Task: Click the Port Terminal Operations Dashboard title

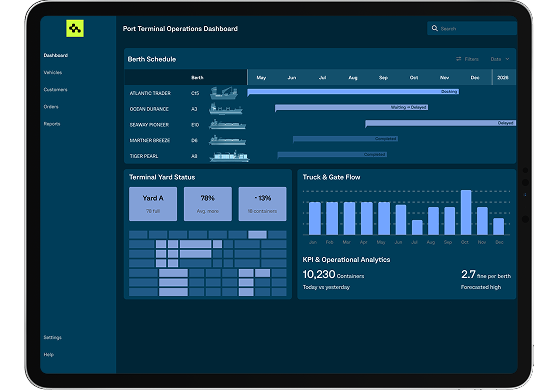Action: pos(180,29)
